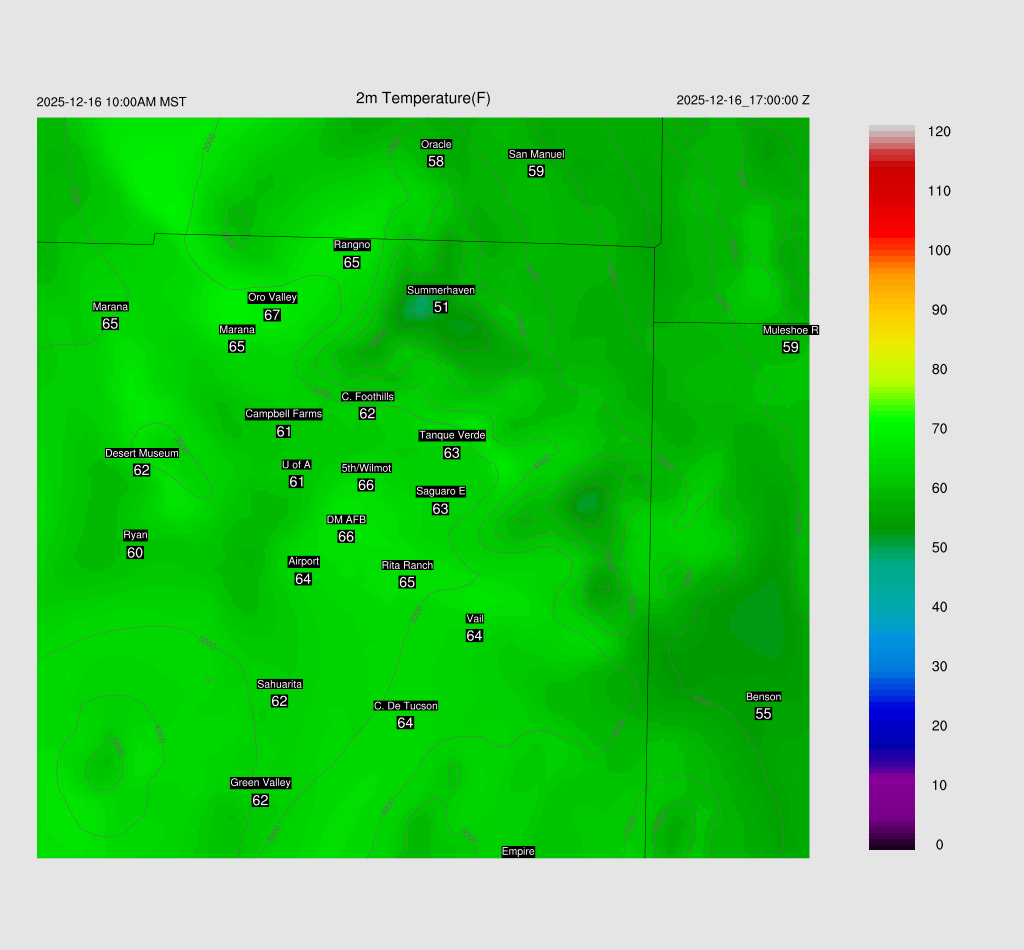Click the Summerhaven station label
The height and width of the screenshot is (950, 1024).
click(x=440, y=290)
